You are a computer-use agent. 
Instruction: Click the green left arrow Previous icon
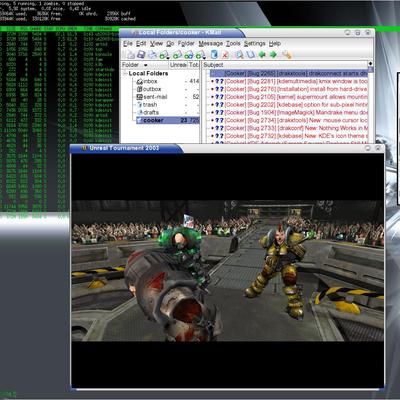click(x=262, y=54)
